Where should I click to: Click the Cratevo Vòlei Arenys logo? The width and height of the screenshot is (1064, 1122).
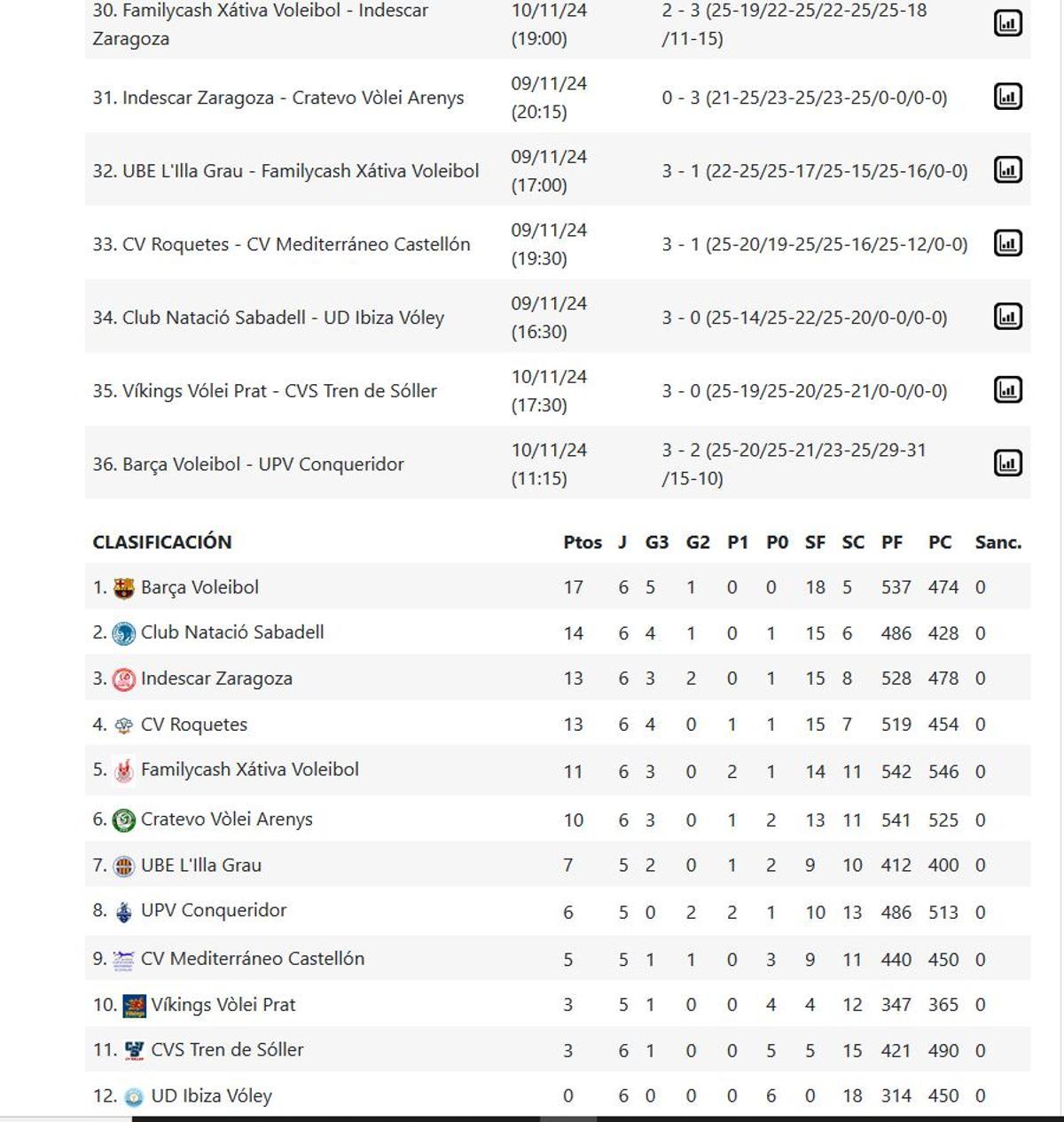[123, 820]
